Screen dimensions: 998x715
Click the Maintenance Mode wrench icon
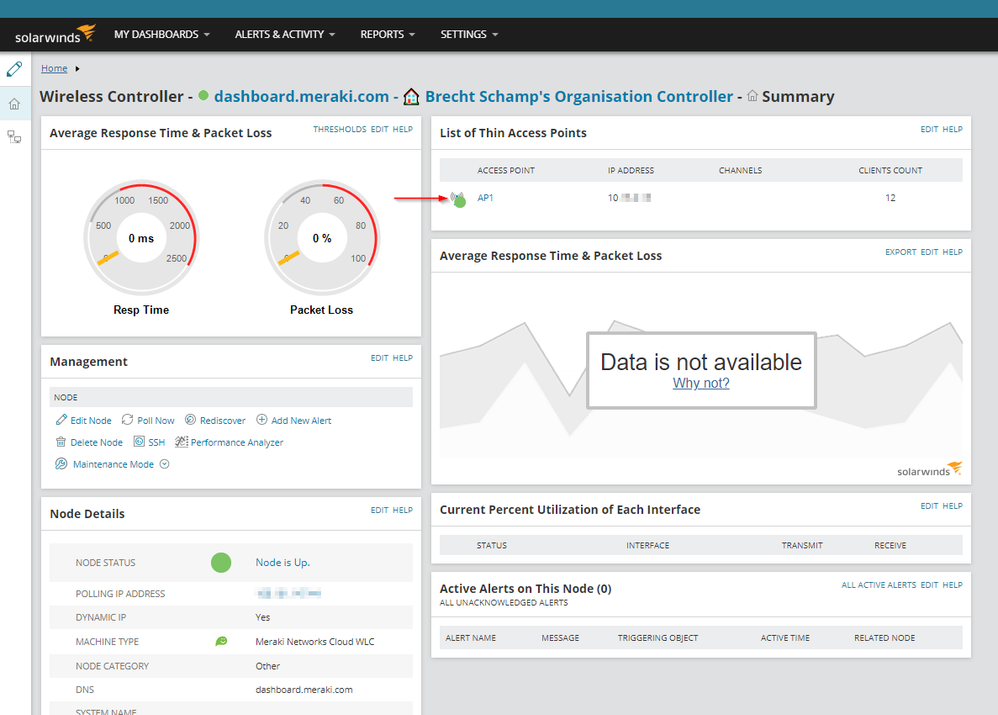point(61,464)
